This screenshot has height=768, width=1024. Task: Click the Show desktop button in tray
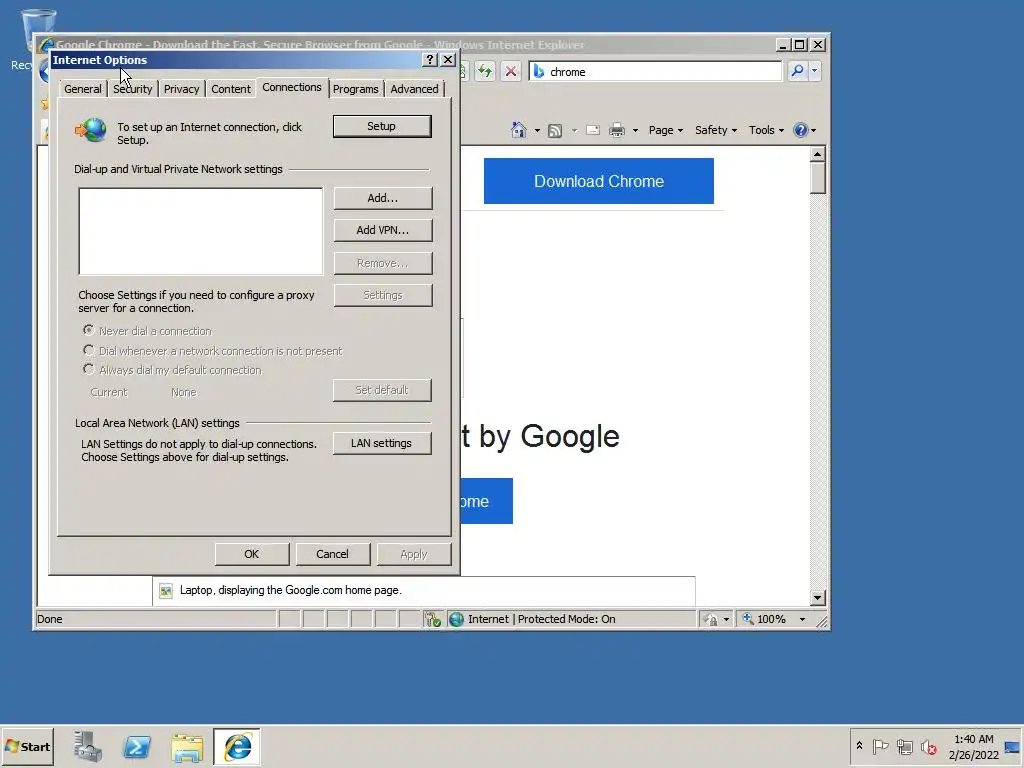point(1013,746)
